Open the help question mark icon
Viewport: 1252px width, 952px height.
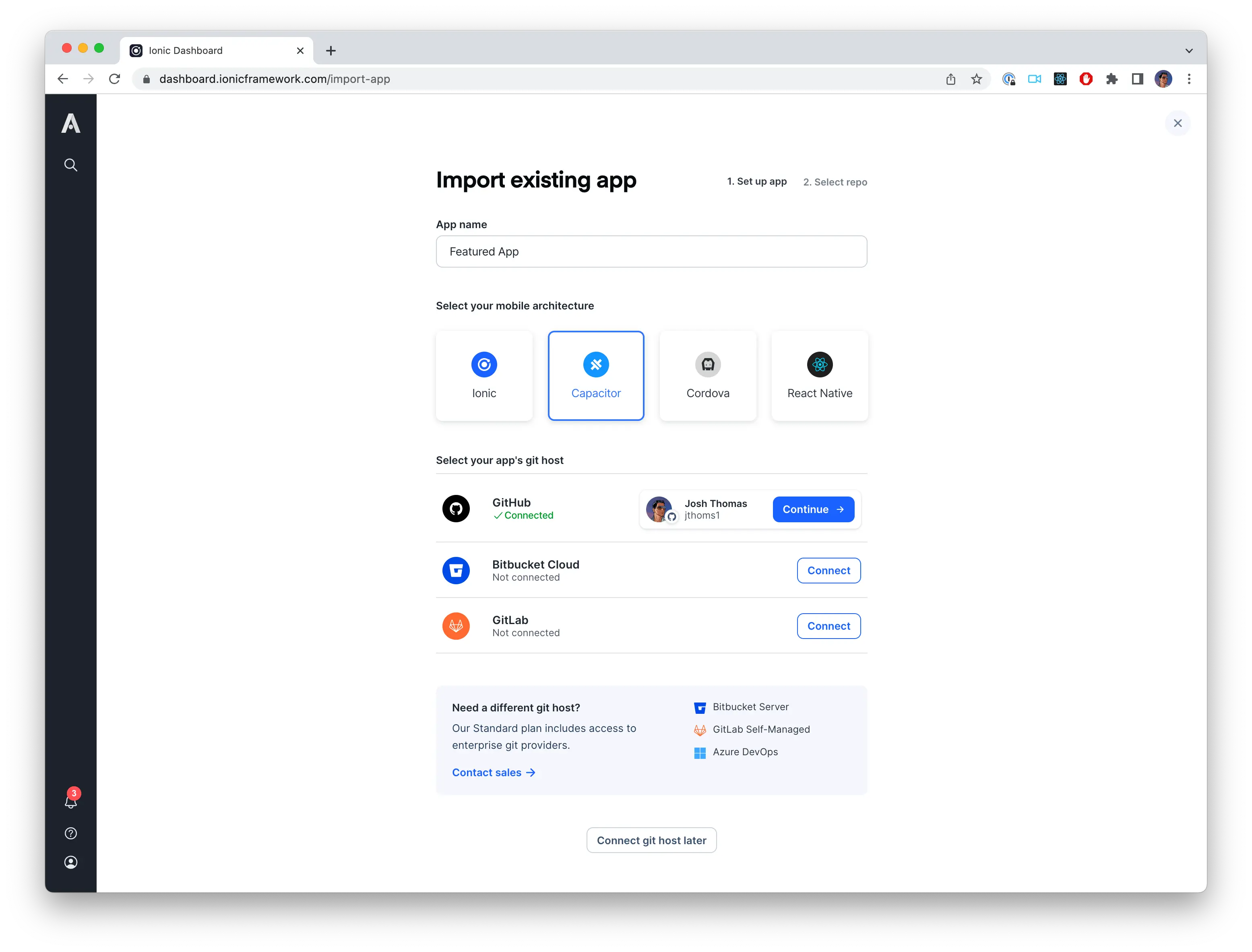[x=70, y=833]
